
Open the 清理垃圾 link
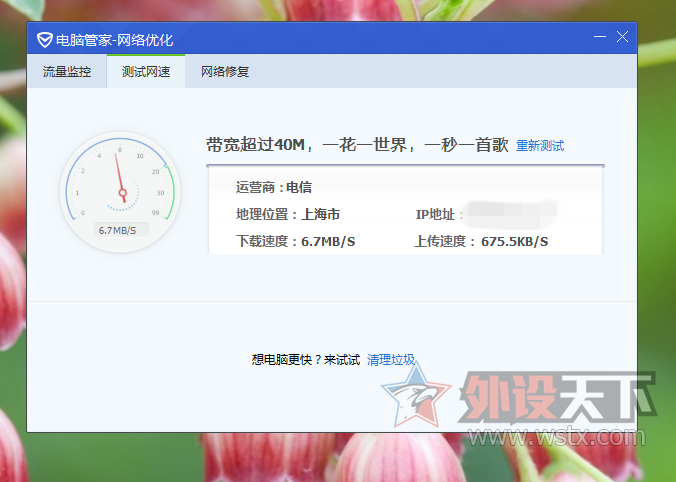point(391,360)
